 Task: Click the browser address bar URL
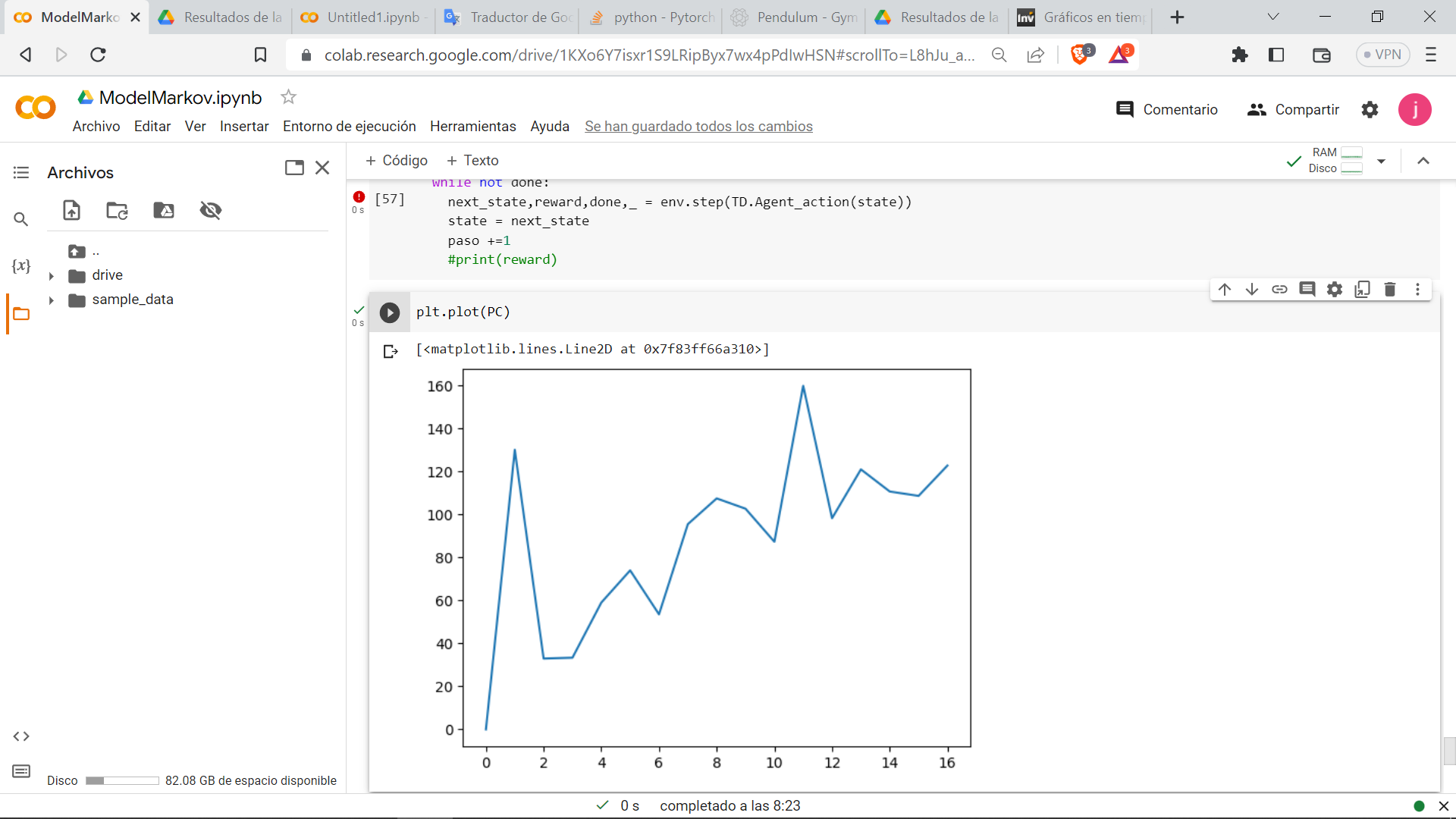click(648, 55)
